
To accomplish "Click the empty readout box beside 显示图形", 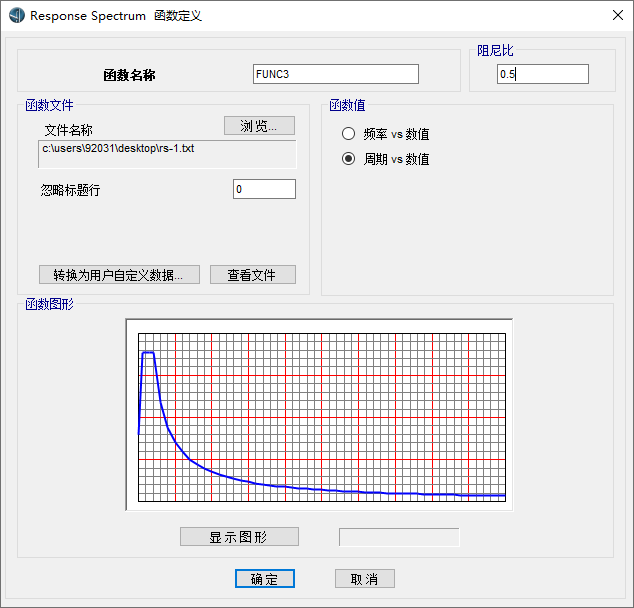I will point(399,537).
